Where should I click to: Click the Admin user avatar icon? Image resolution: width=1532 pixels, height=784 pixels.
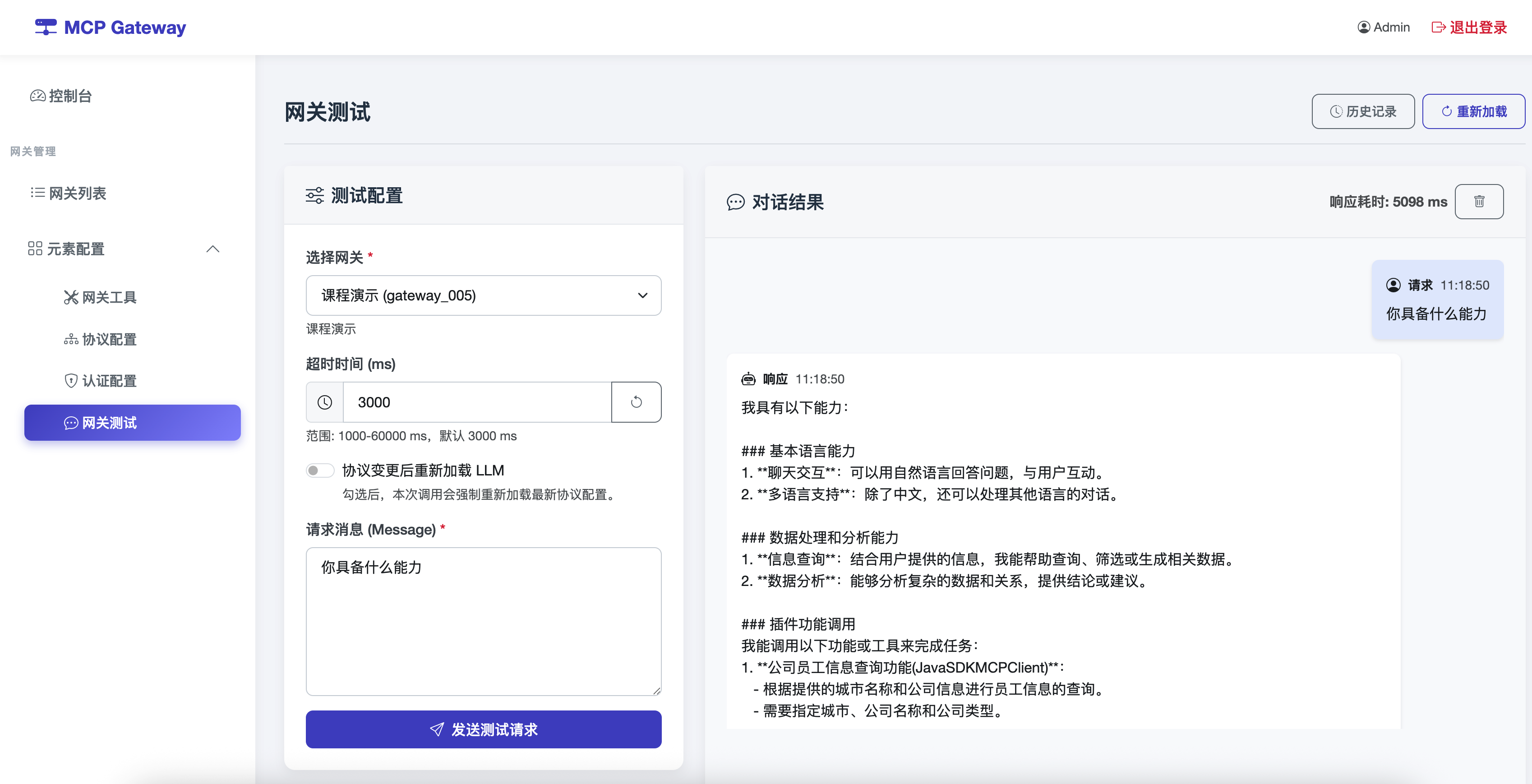pos(1363,28)
